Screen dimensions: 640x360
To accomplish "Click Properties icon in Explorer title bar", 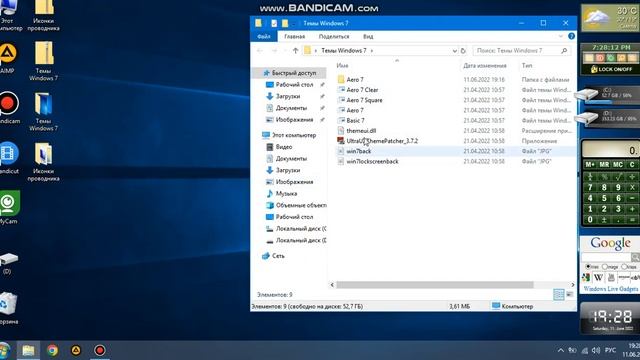I will tap(274, 23).
